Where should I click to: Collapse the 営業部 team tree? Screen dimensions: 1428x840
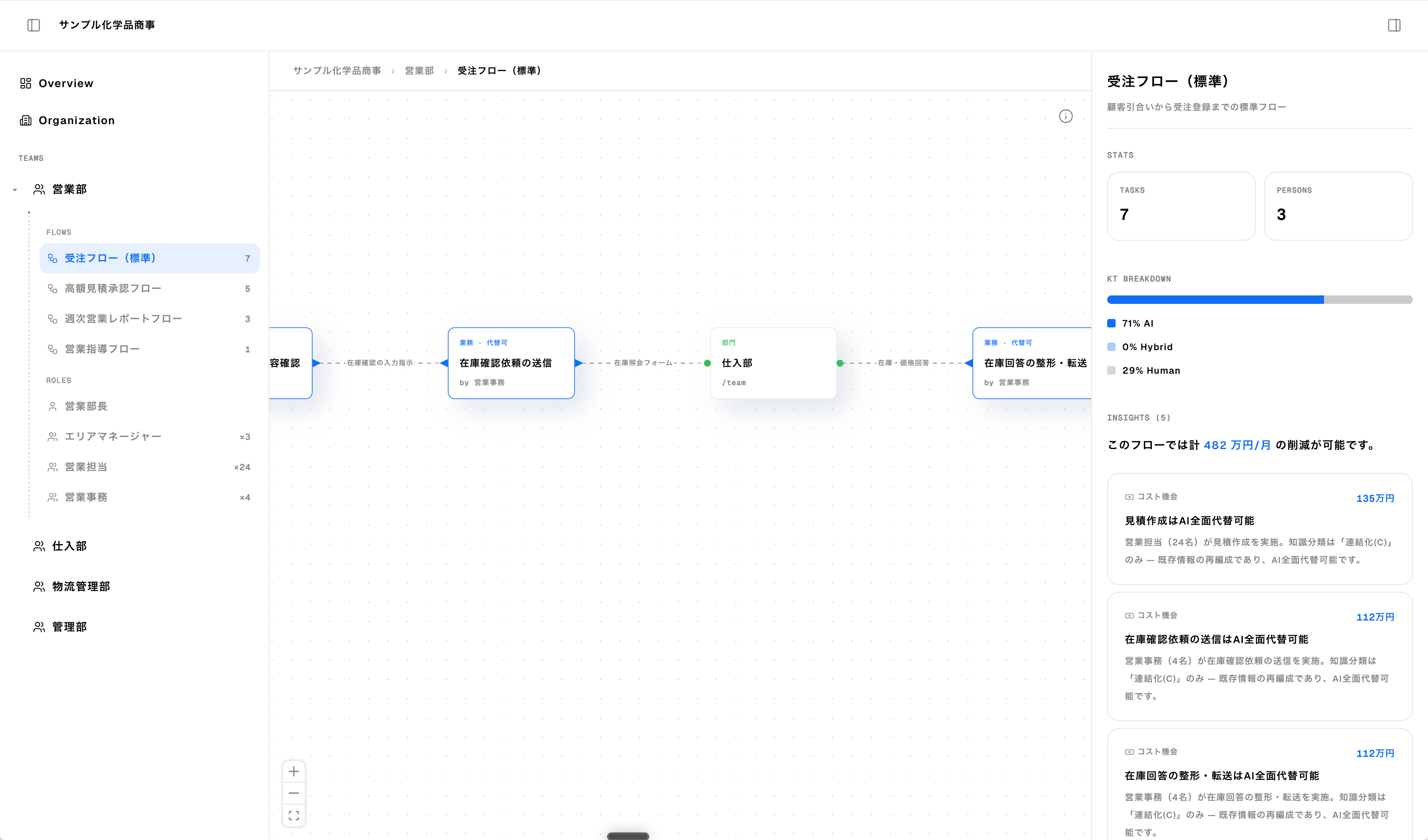click(x=15, y=190)
